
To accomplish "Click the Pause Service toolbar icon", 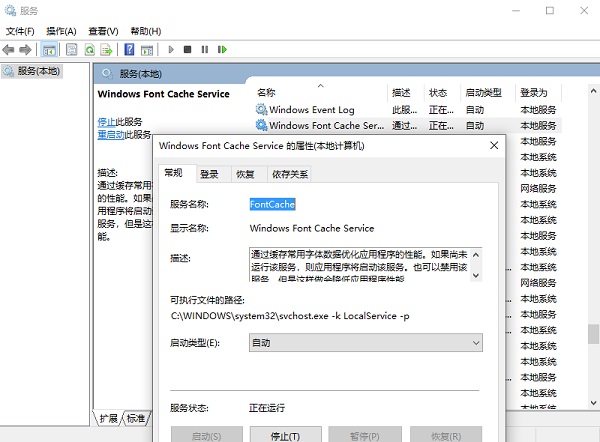I will click(205, 49).
